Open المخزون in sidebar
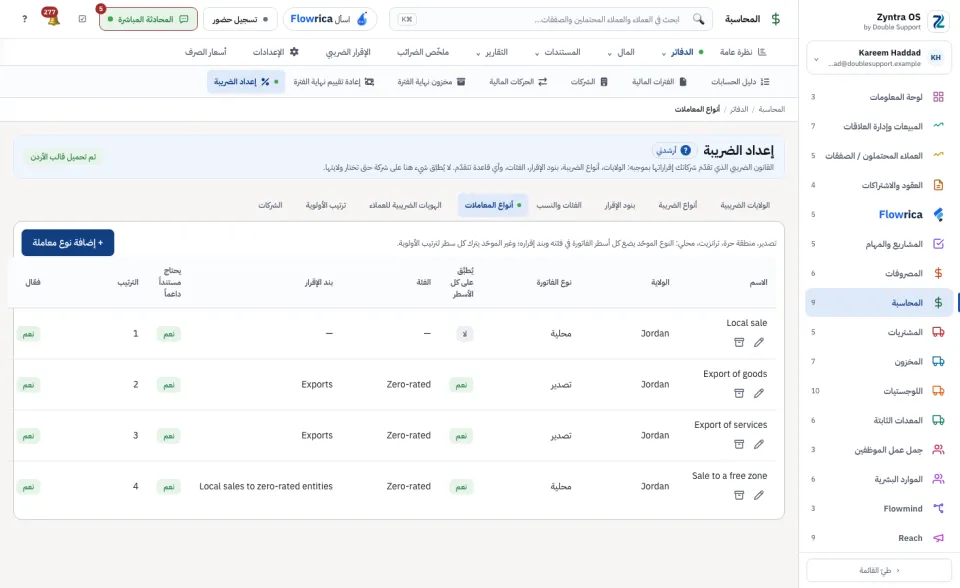The height and width of the screenshot is (588, 960). pyautogui.click(x=879, y=361)
